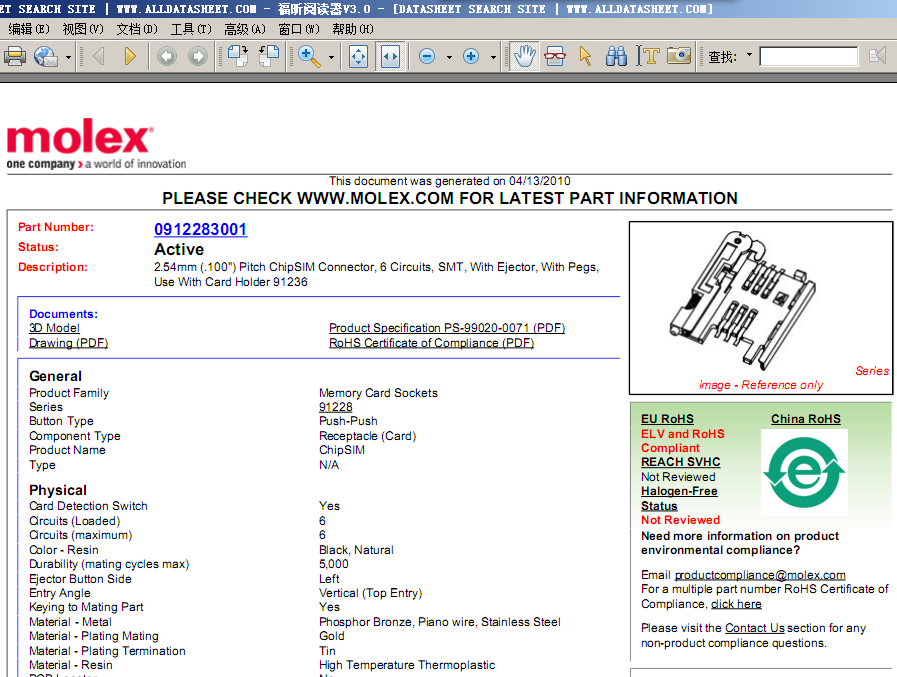
Task: Open the zoom tool dropdown arrow
Action: [331, 57]
